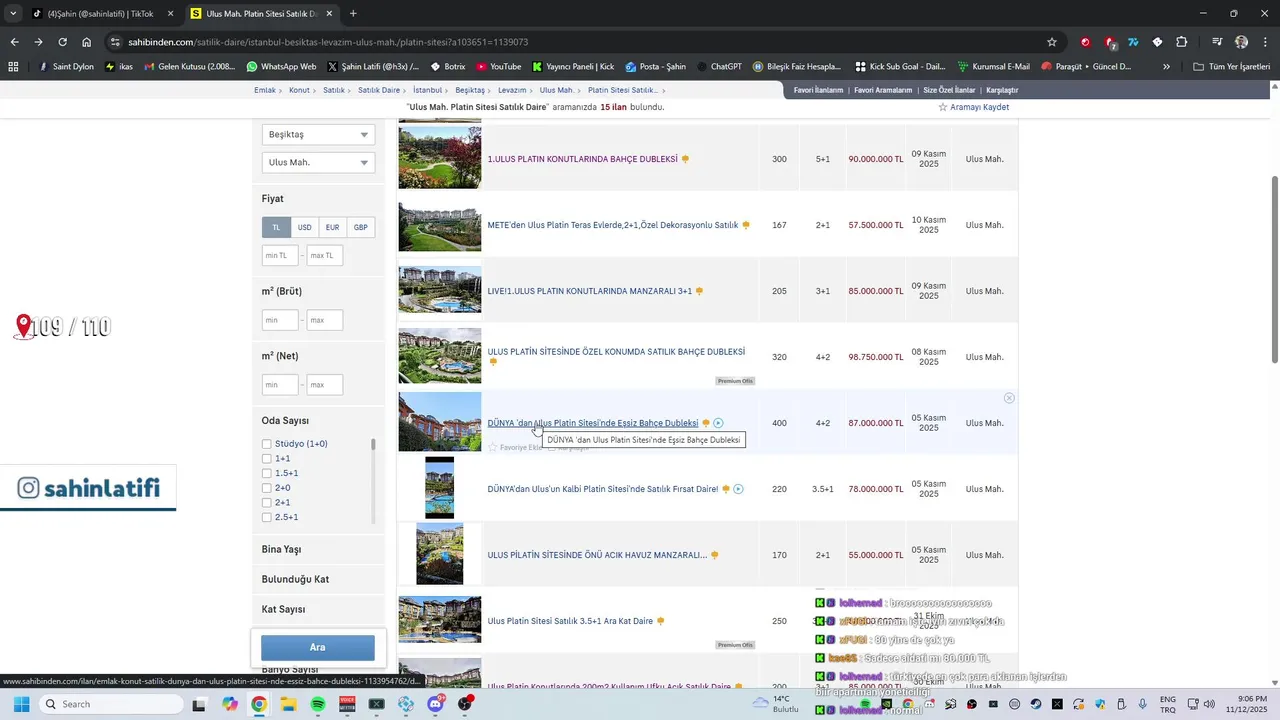Select TL currency option
This screenshot has height=720, width=1280.
[x=276, y=227]
